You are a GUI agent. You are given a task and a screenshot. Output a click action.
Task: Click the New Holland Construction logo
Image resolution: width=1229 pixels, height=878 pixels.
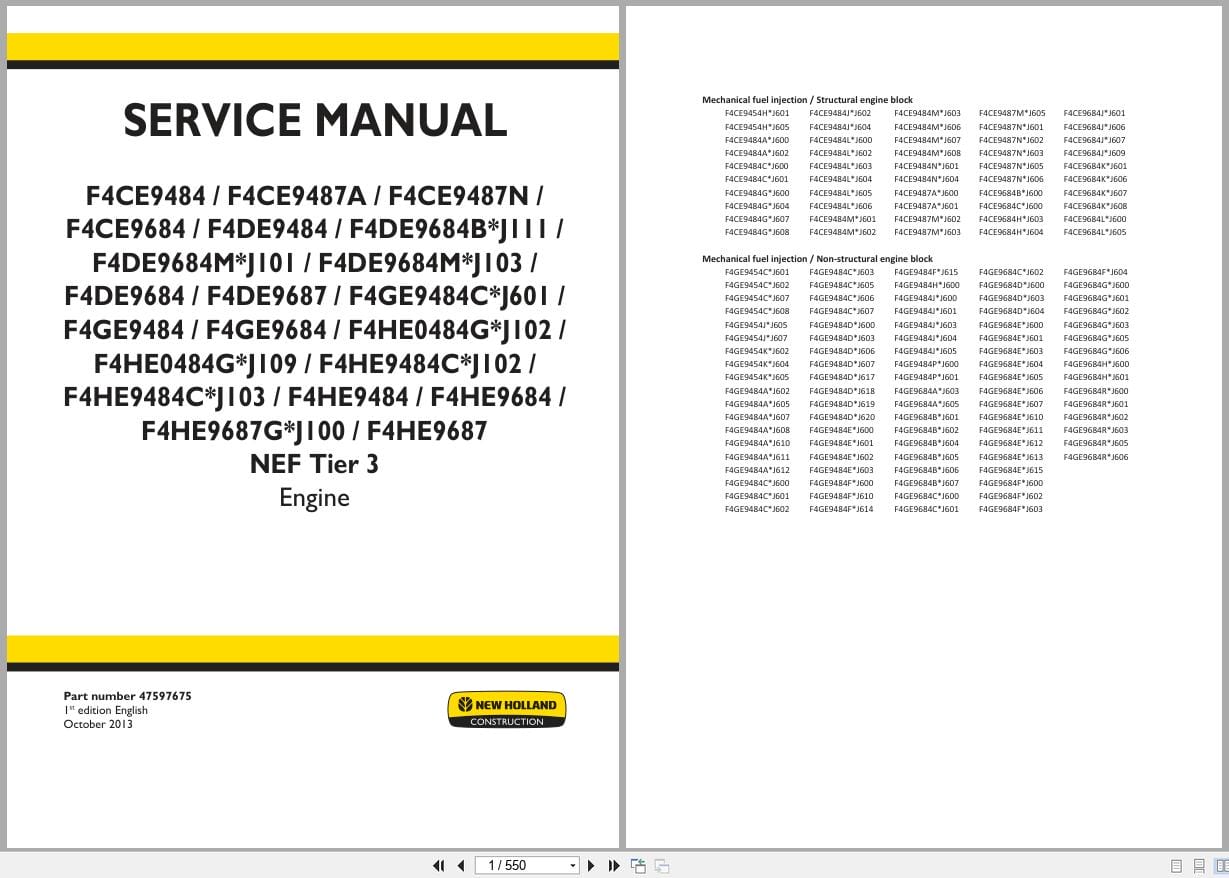click(x=507, y=709)
